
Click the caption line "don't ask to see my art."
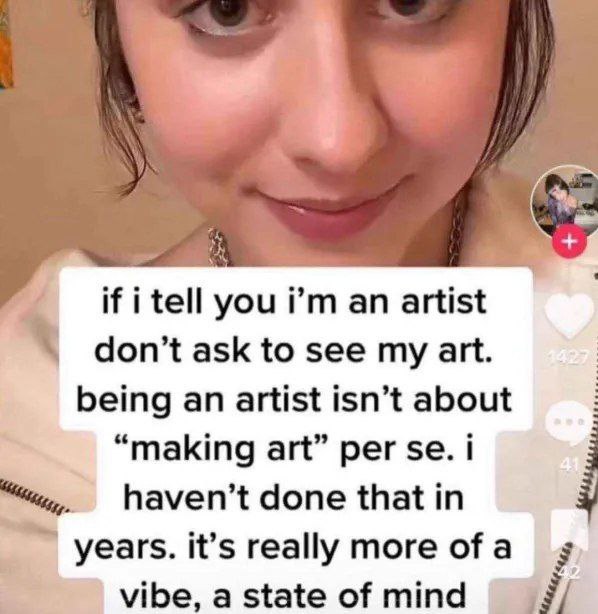coord(293,351)
